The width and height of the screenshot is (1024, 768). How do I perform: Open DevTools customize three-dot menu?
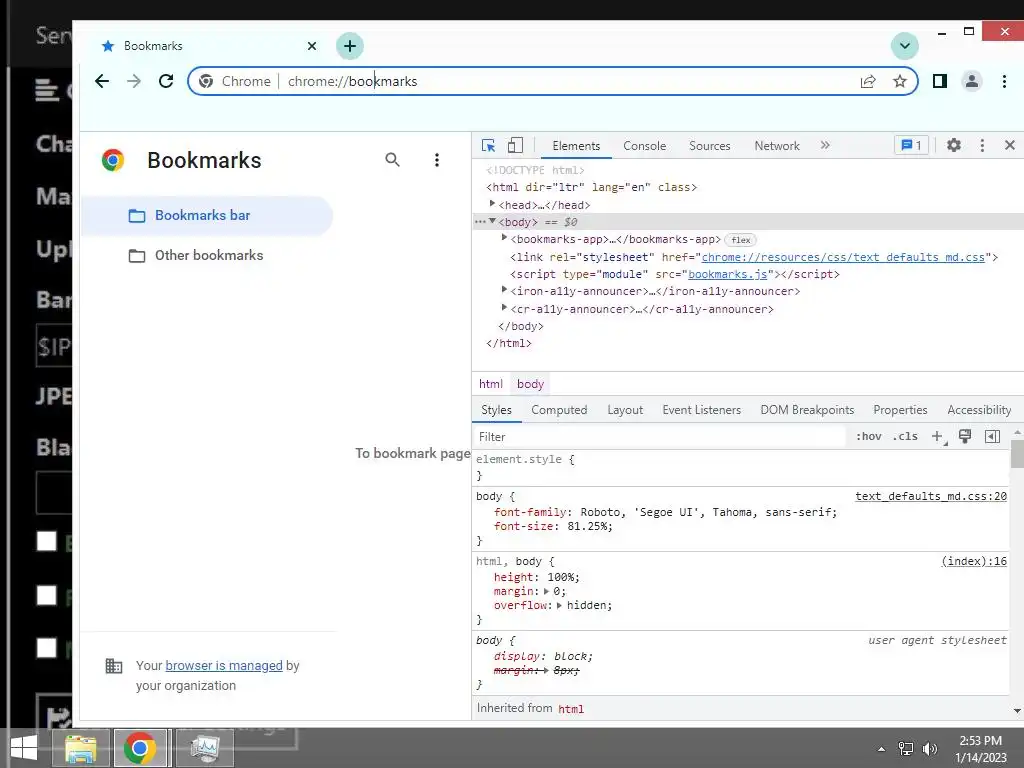click(x=982, y=145)
